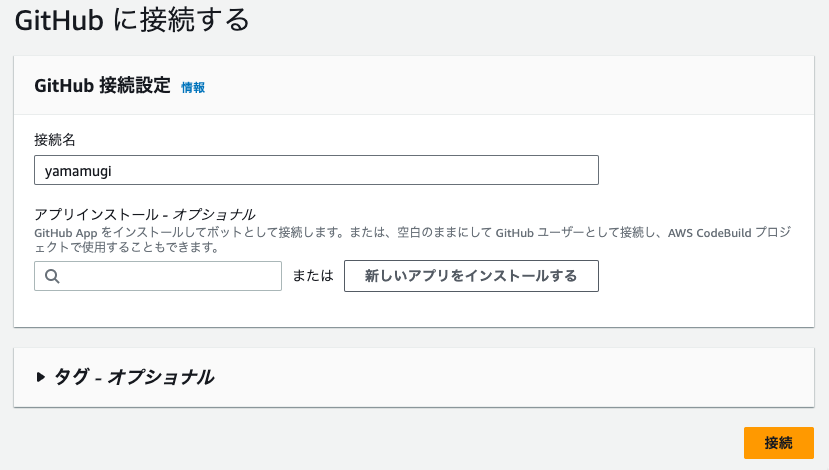The image size is (829, 470).
Task: Click the オプショナル italic text beside アプリインストール
Action: point(214,214)
